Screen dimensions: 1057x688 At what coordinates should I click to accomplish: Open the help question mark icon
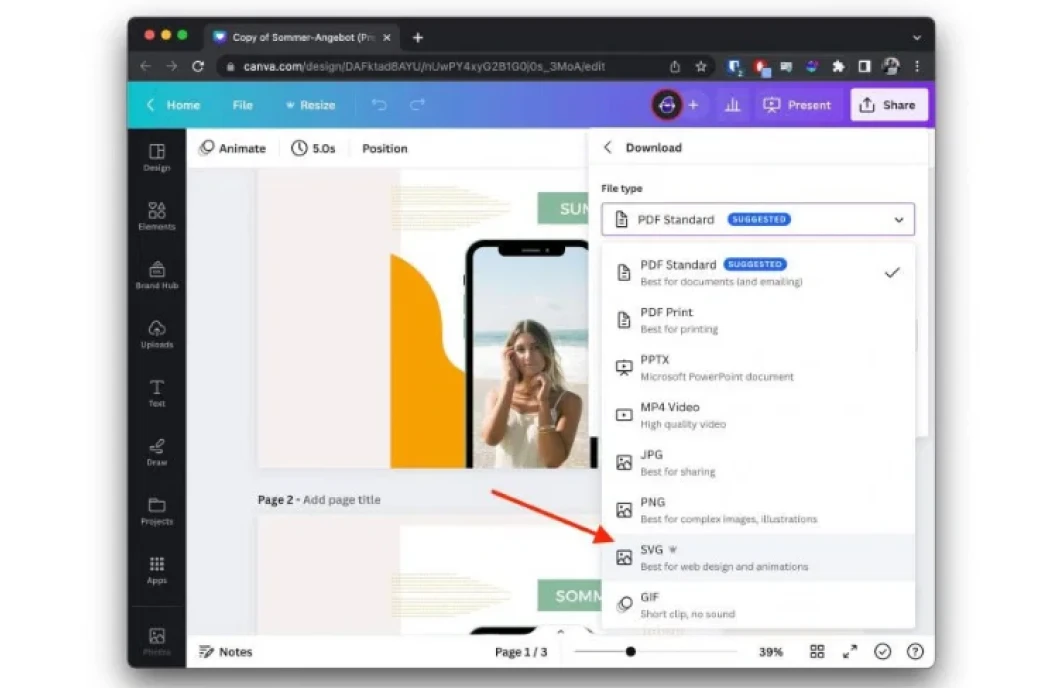tap(915, 652)
